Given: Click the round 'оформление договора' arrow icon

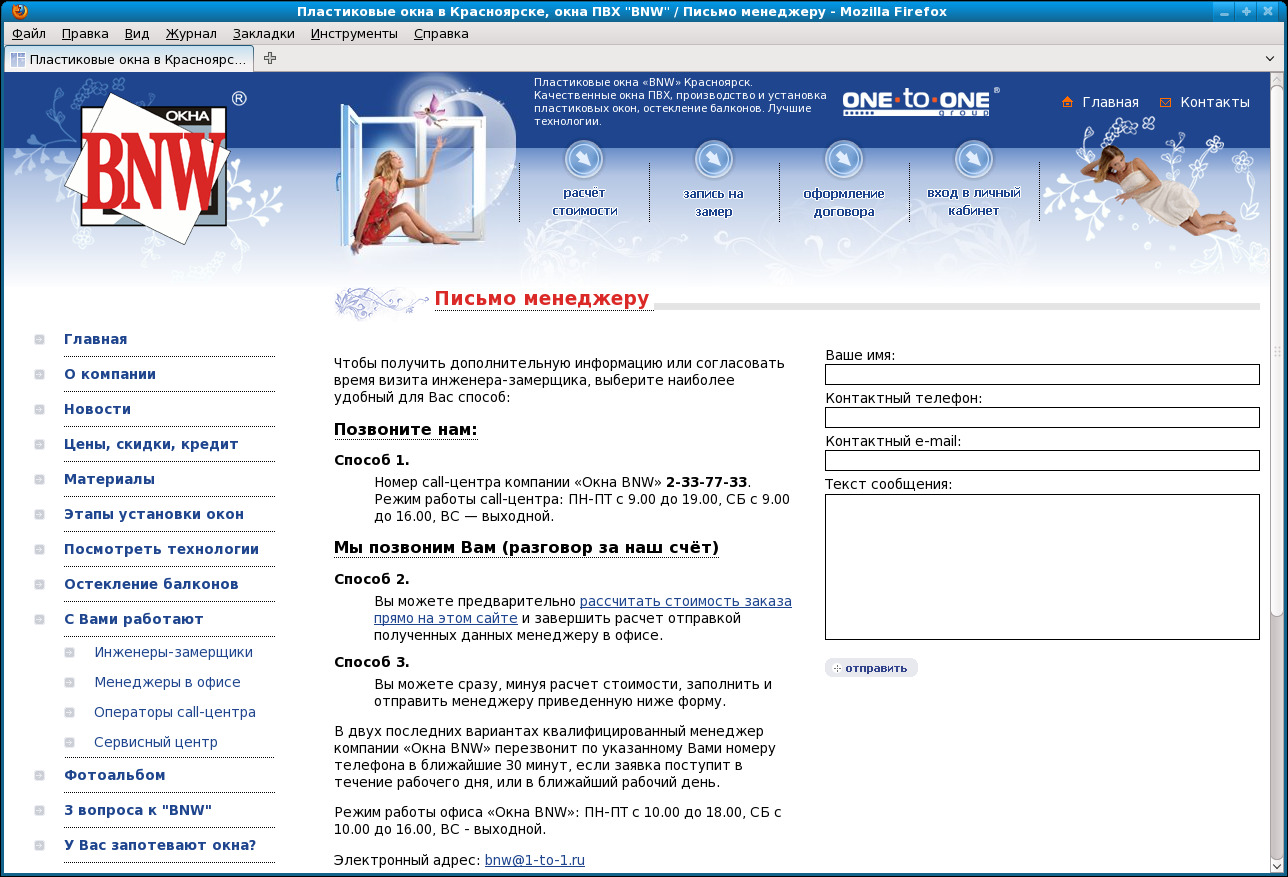Looking at the screenshot, I should tap(844, 159).
